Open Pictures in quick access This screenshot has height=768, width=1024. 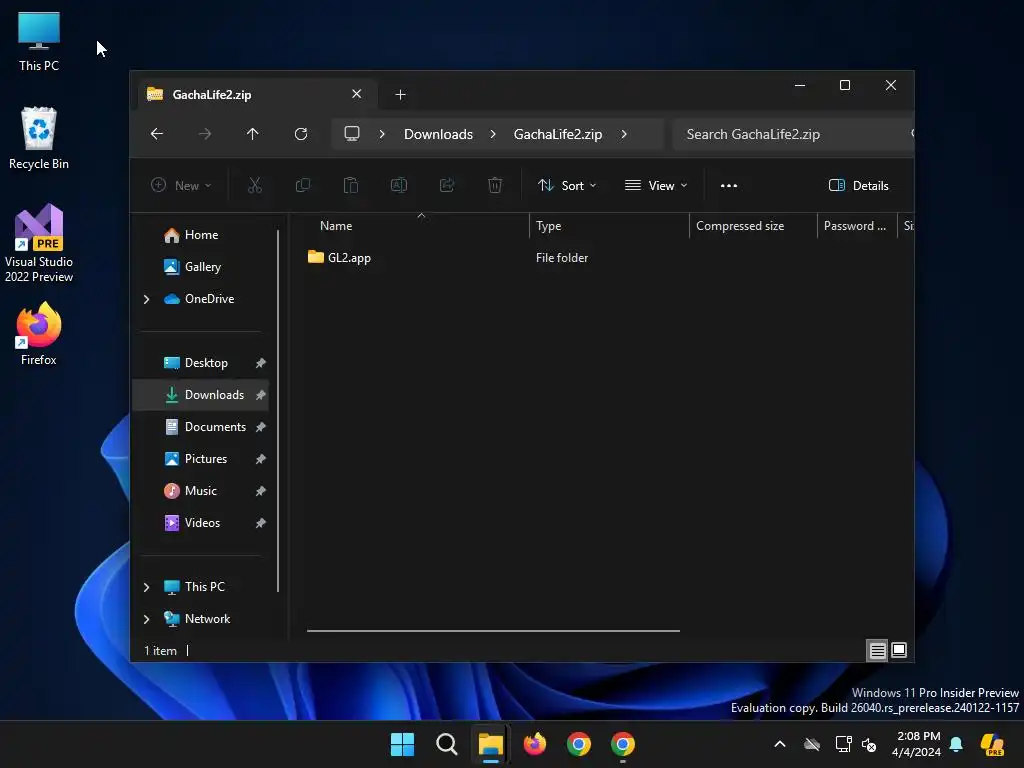pos(206,459)
